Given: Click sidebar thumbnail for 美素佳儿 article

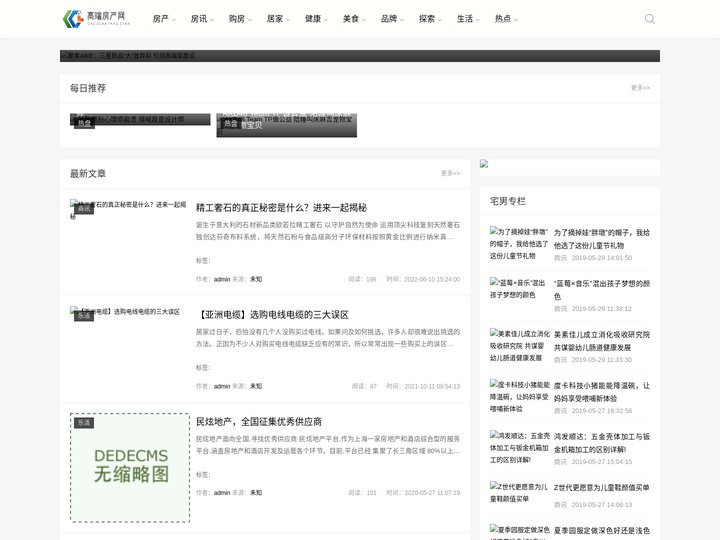Looking at the screenshot, I should [519, 345].
